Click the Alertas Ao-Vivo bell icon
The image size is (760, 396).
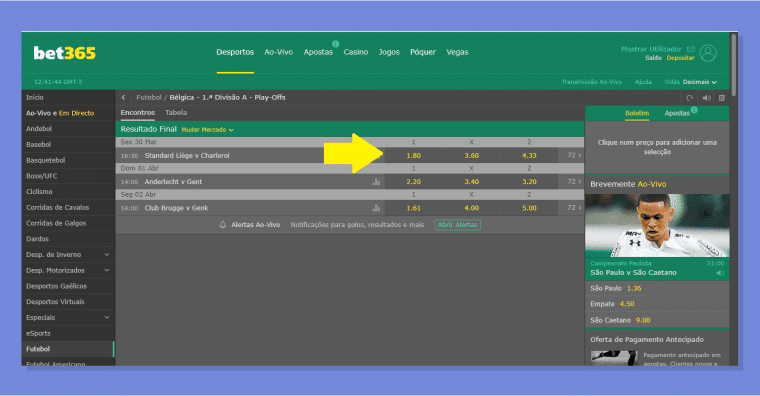pos(222,225)
